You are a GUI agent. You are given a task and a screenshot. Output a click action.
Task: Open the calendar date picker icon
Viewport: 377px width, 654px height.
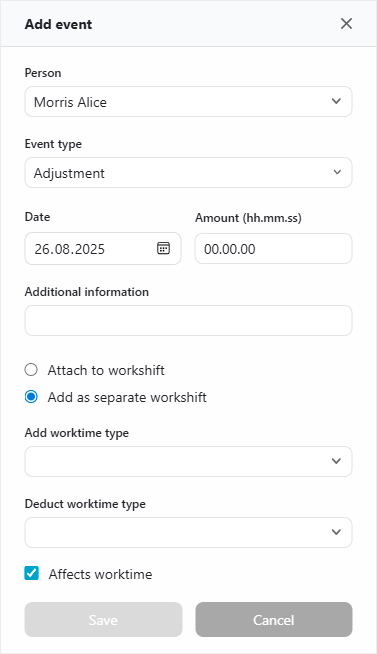coord(163,248)
